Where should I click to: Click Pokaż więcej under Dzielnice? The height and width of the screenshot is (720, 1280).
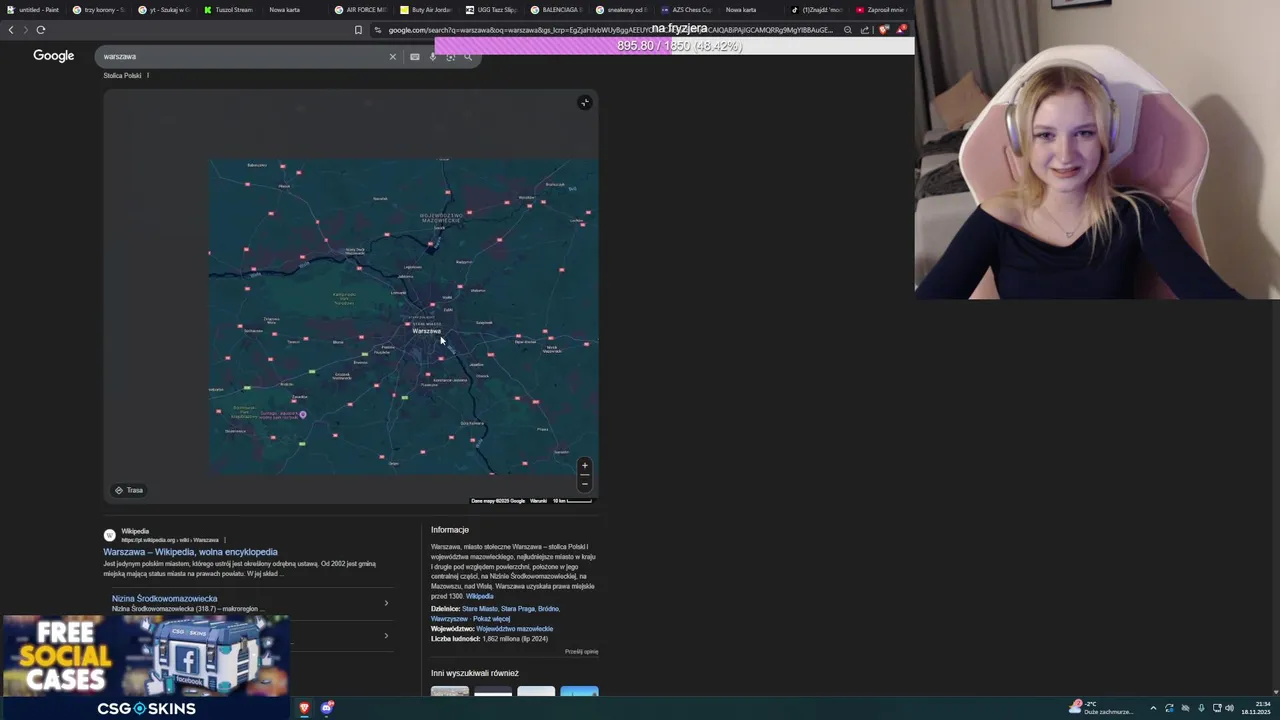pyautogui.click(x=491, y=619)
